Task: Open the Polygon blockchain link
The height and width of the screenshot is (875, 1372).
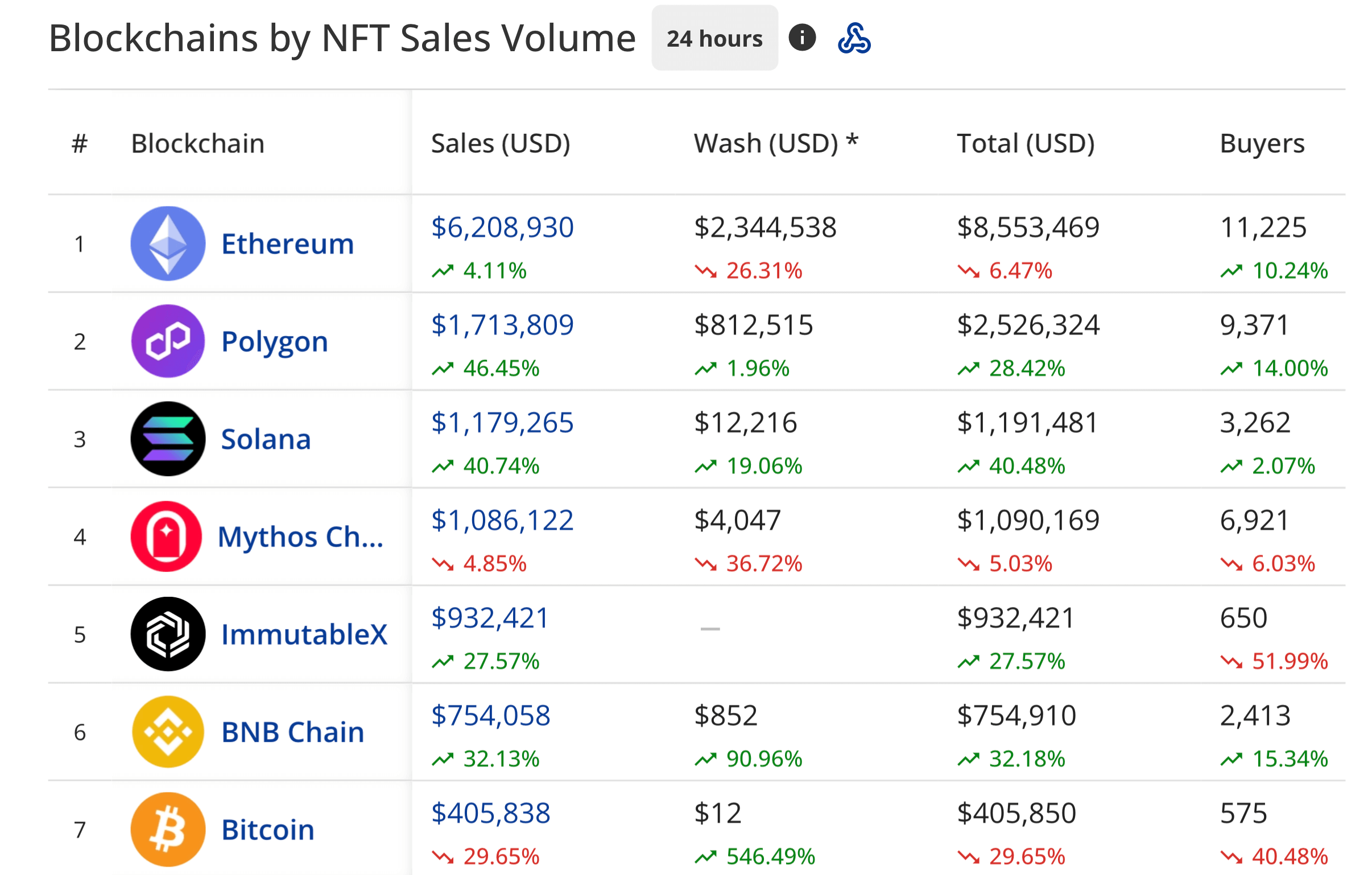Action: (x=275, y=341)
